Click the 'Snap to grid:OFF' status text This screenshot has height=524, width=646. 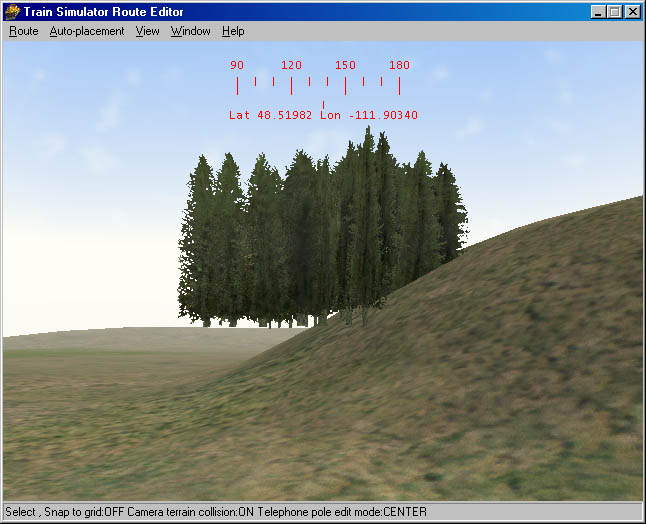click(x=84, y=512)
